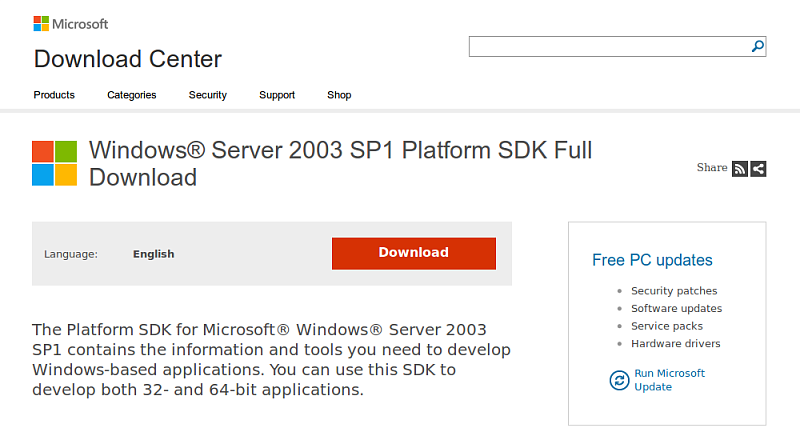
Task: Click the Share label text
Action: tap(712, 168)
